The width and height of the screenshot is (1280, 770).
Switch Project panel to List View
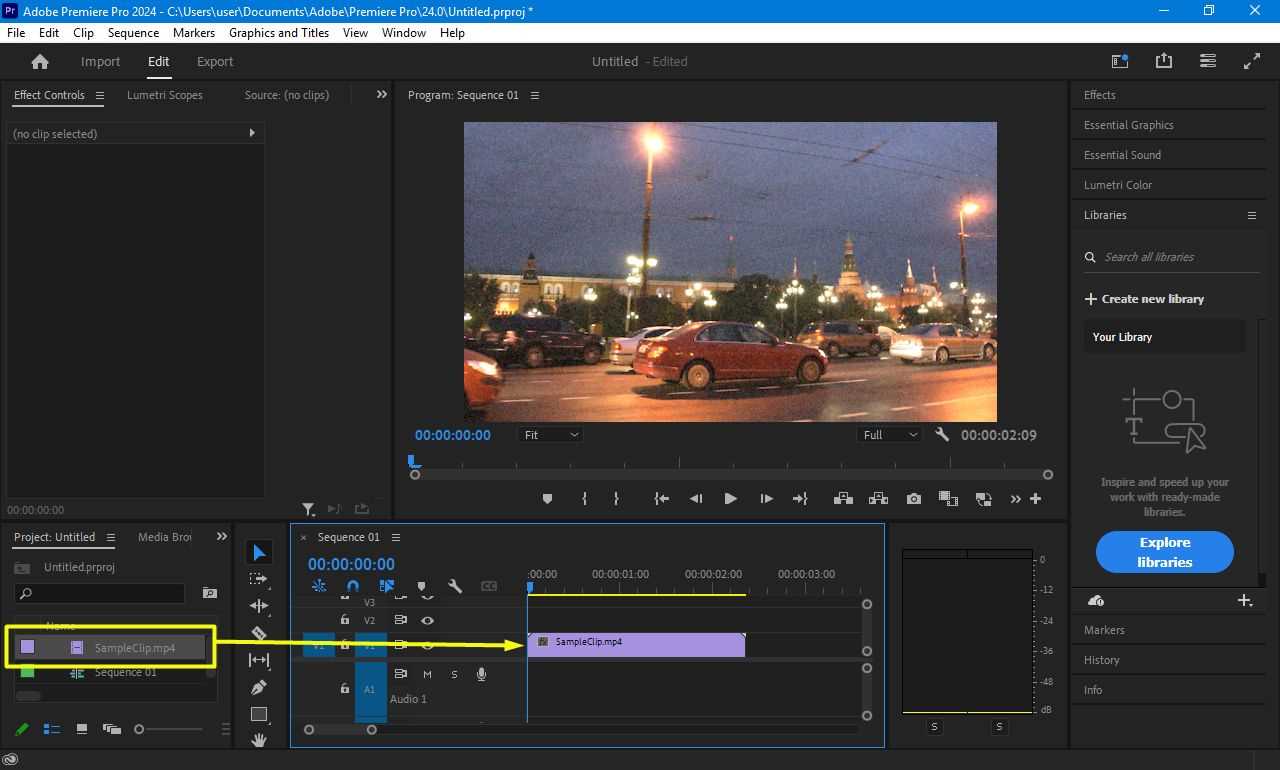coord(52,729)
